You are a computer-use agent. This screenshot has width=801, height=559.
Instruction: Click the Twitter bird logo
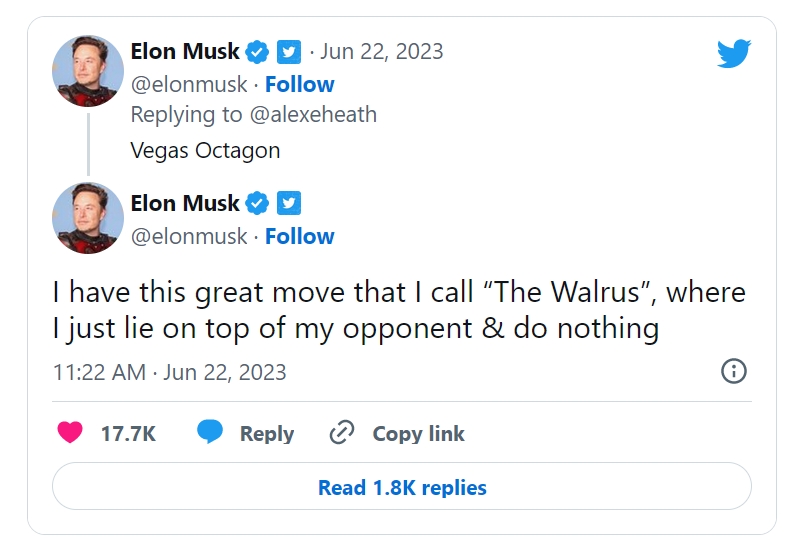[733, 53]
